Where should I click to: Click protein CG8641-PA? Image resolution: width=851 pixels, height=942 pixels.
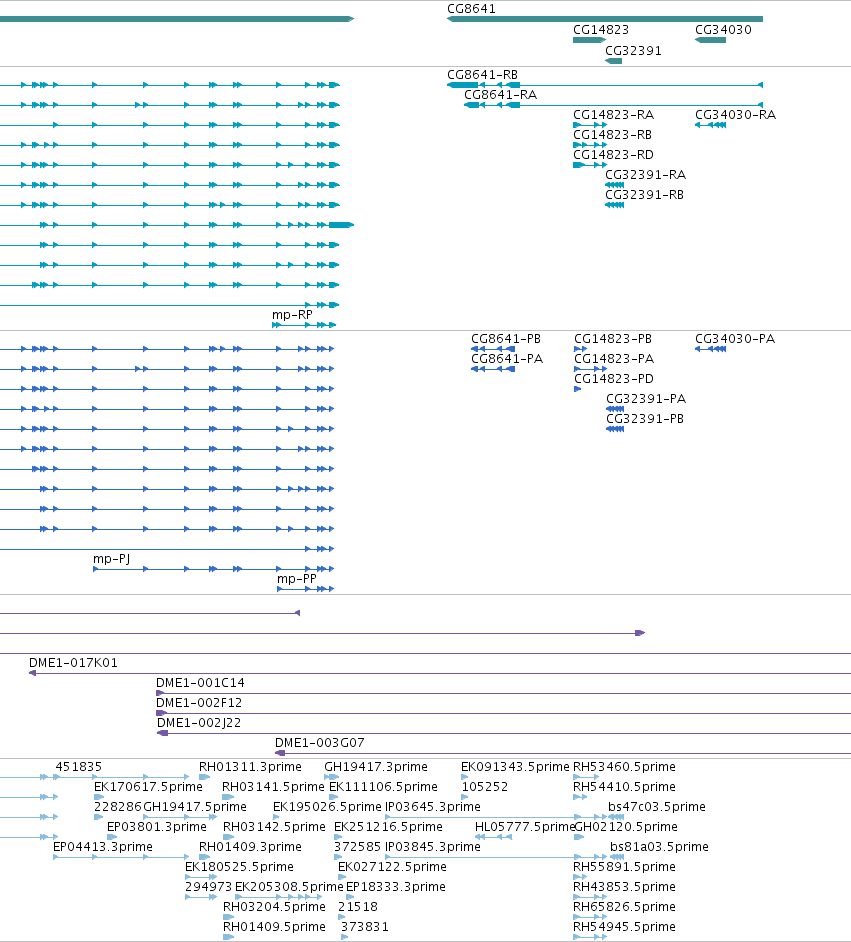tap(507, 359)
